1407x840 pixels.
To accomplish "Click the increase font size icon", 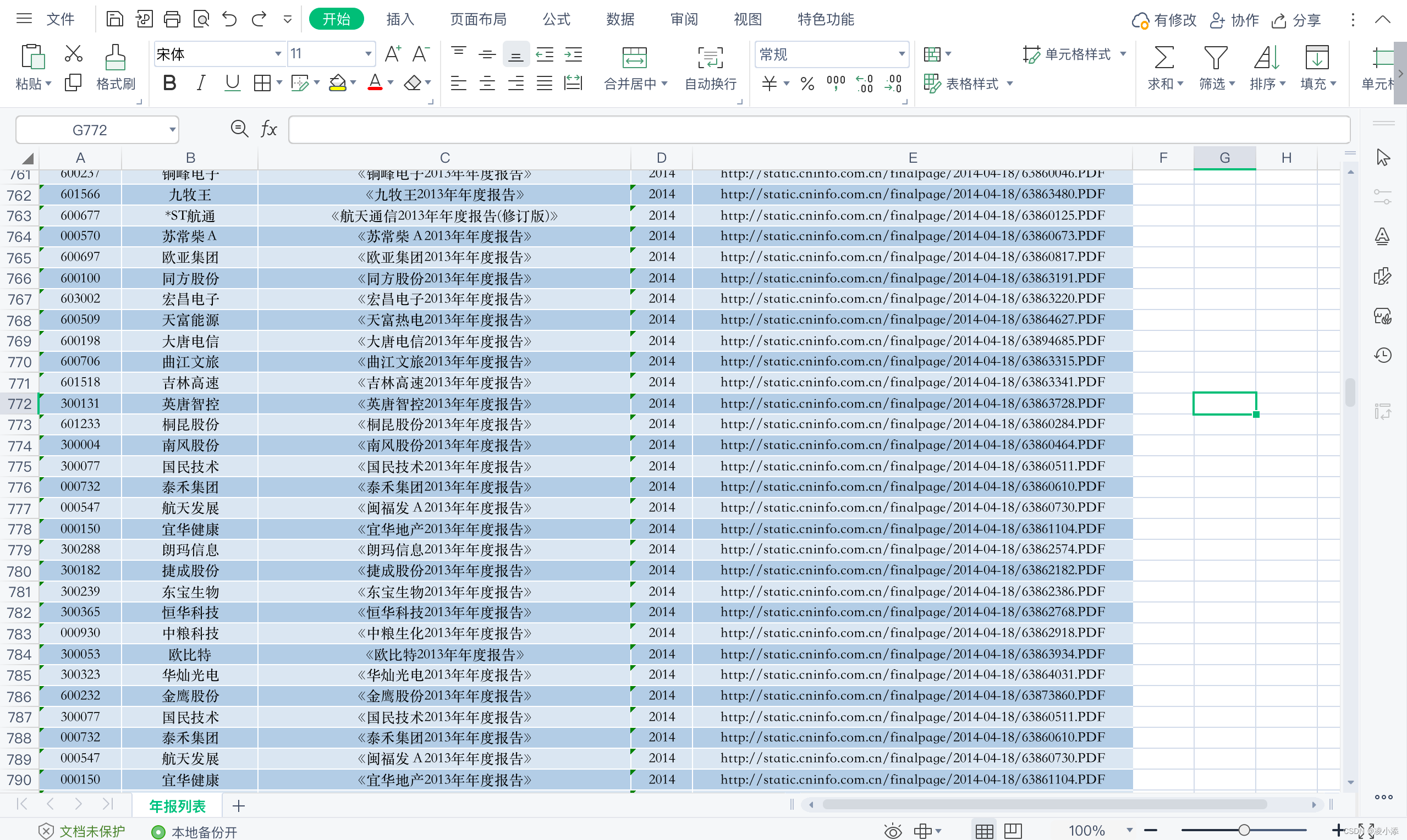I will point(392,54).
